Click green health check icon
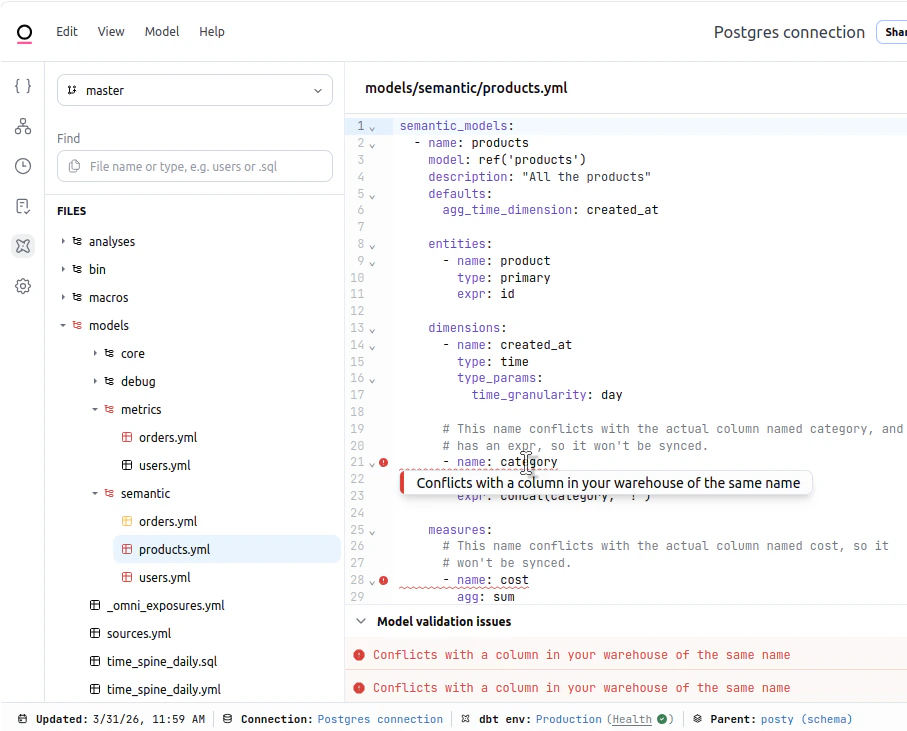Viewport: 907px width, 731px height. click(662, 719)
